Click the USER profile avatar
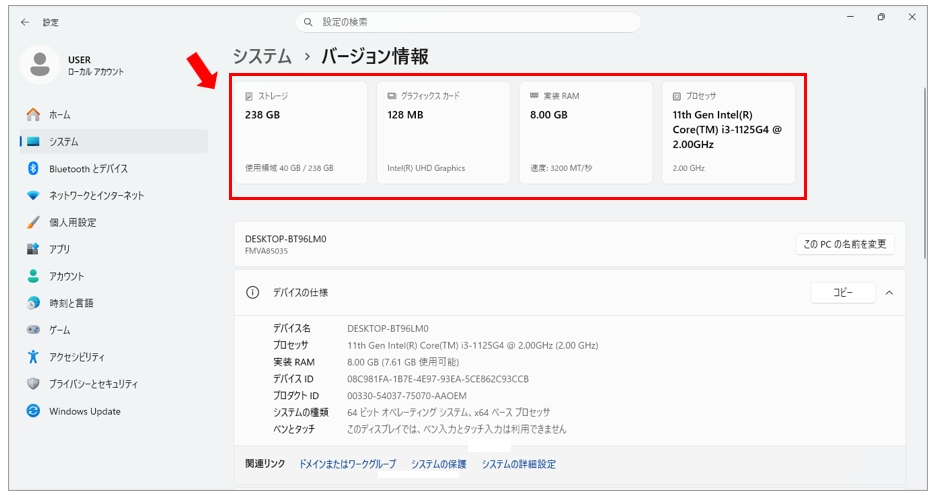Image resolution: width=932 pixels, height=495 pixels. point(40,65)
